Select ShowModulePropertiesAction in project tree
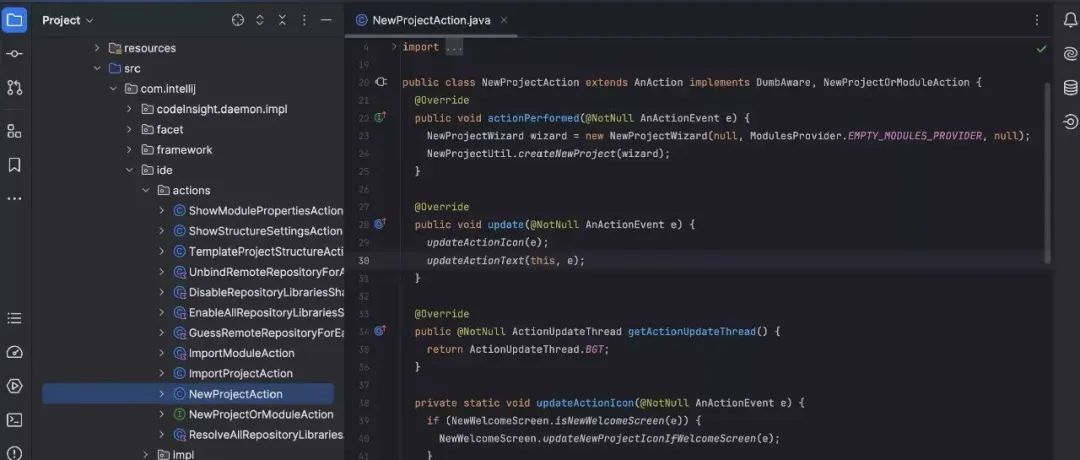This screenshot has height=460, width=1080. (266, 211)
